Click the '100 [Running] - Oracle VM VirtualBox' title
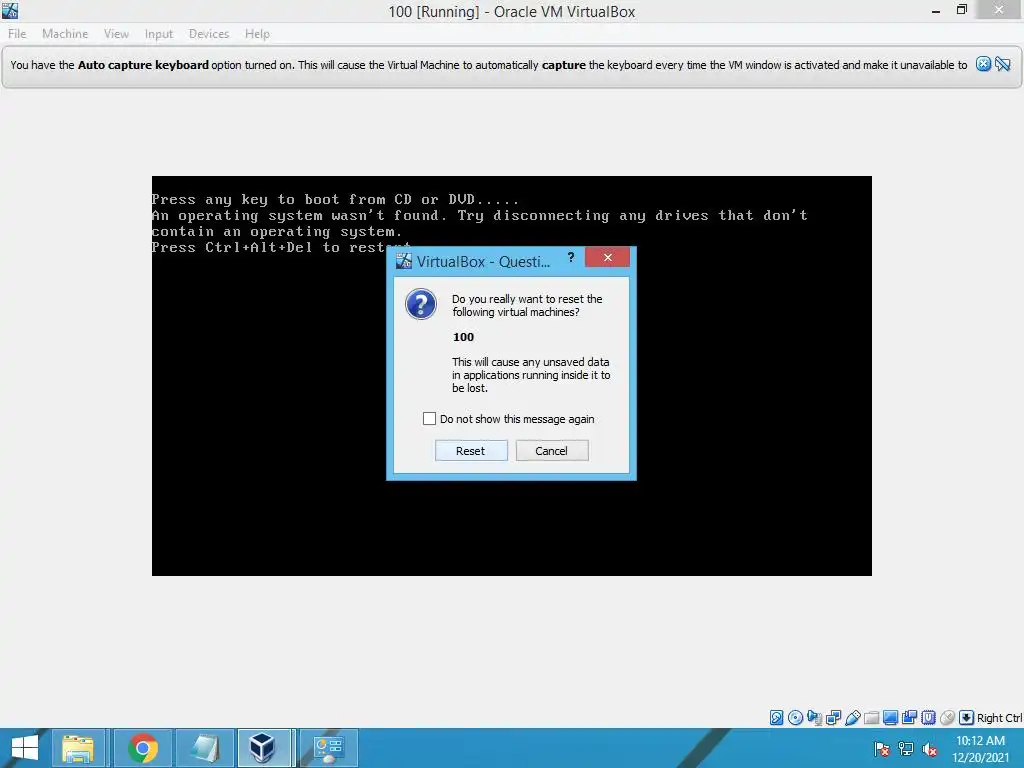 512,12
